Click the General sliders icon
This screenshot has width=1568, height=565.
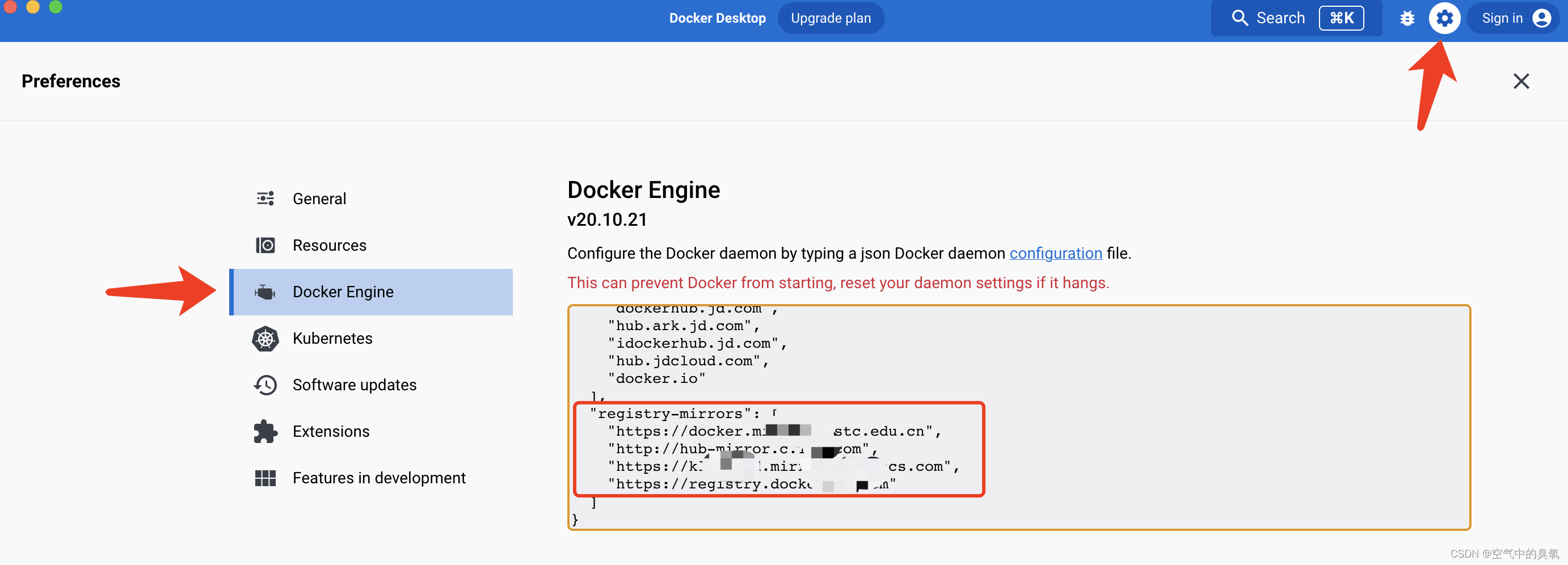point(265,199)
